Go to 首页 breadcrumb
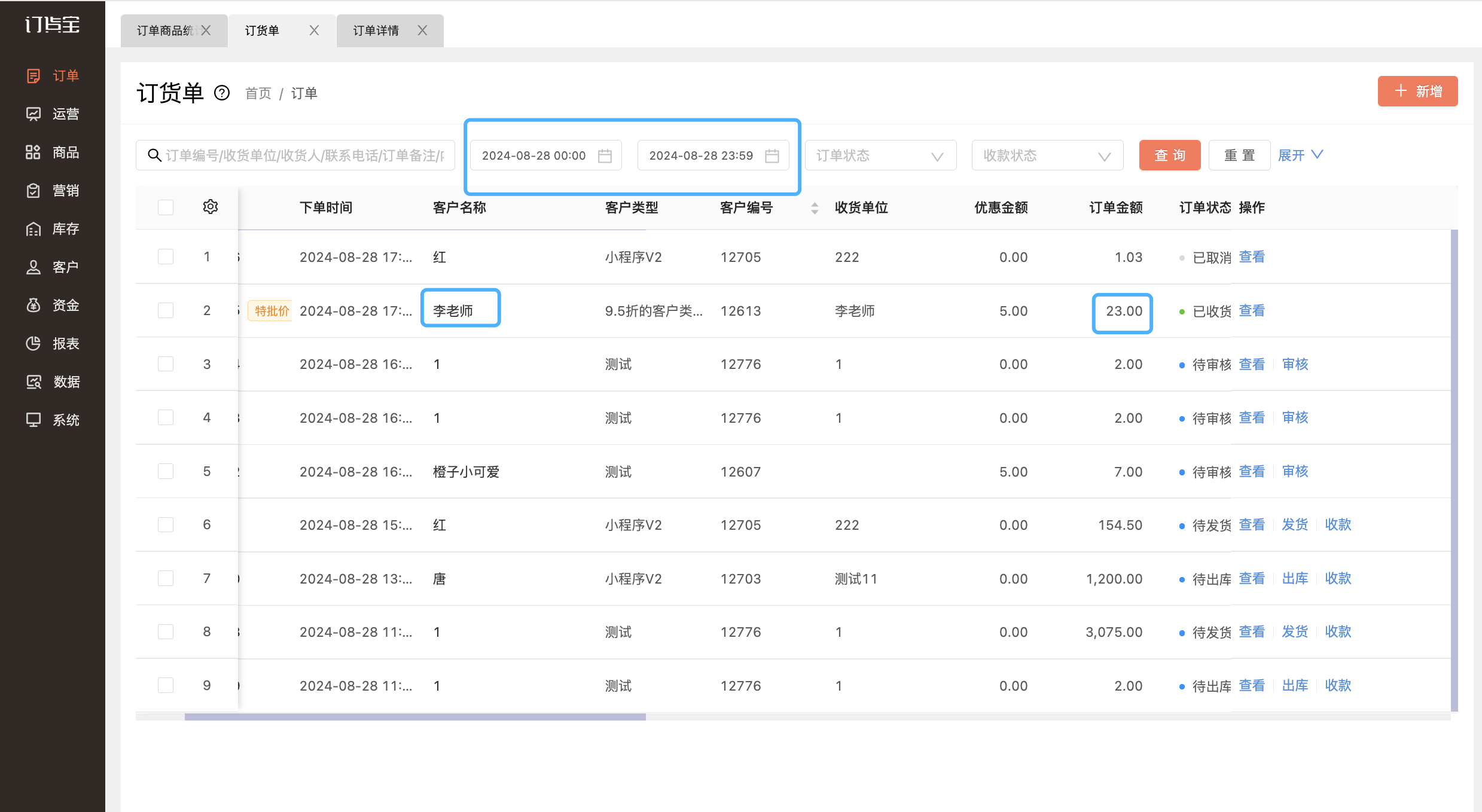Image resolution: width=1482 pixels, height=812 pixels. tap(258, 93)
